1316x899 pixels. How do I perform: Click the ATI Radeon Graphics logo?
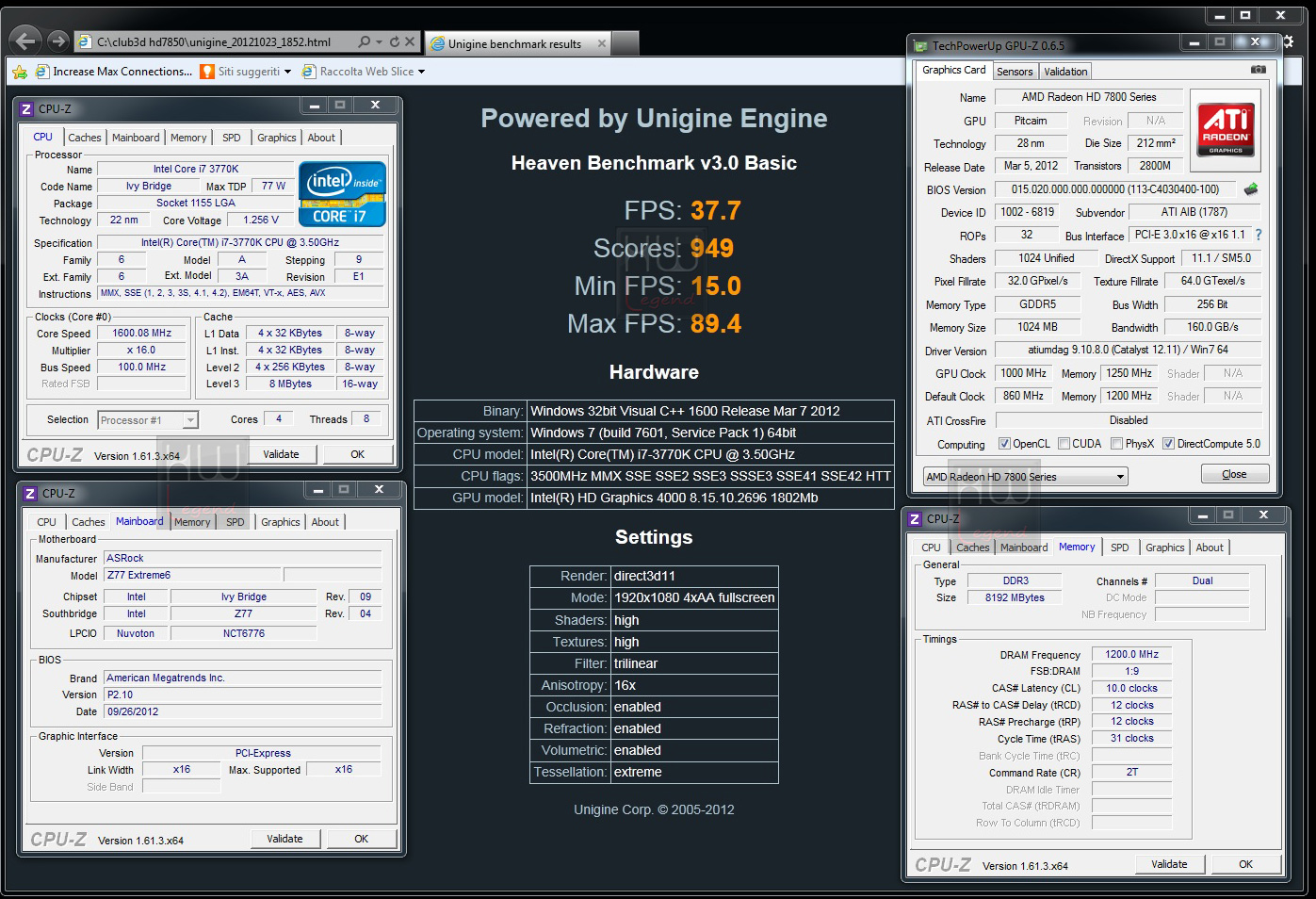1226,128
